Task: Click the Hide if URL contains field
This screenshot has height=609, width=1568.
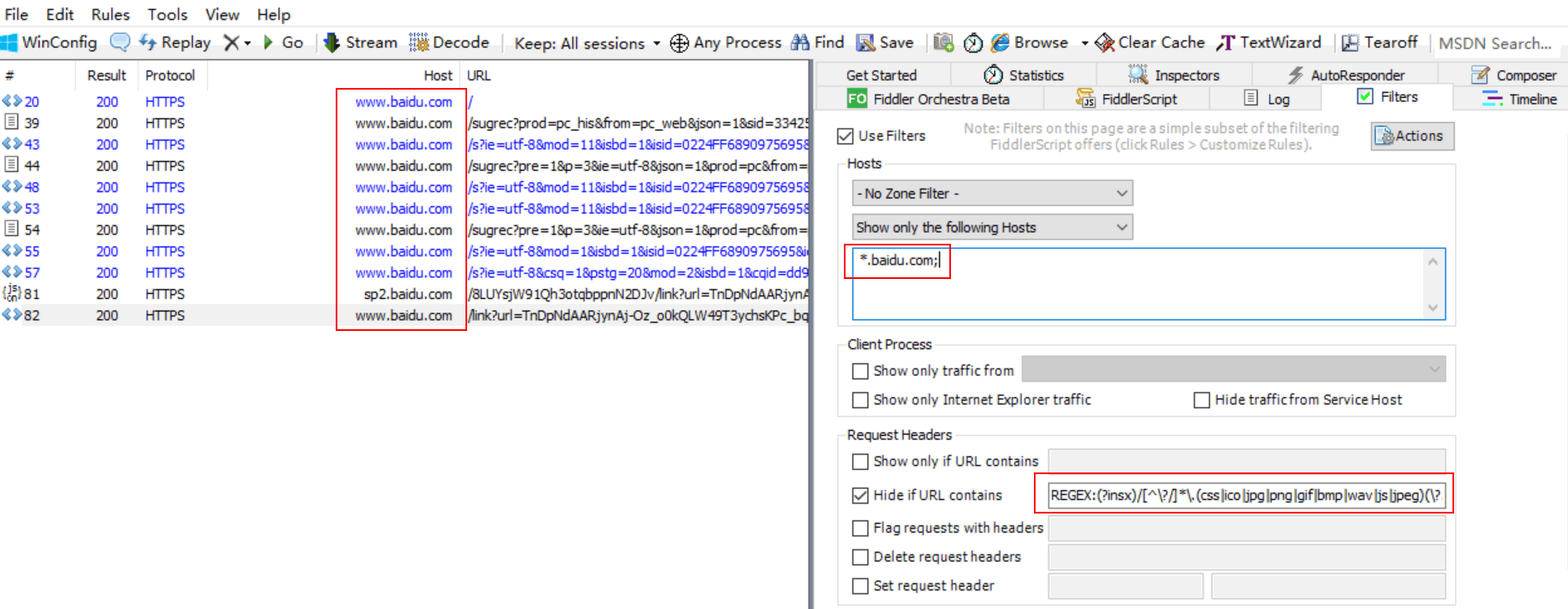Action: click(1246, 495)
